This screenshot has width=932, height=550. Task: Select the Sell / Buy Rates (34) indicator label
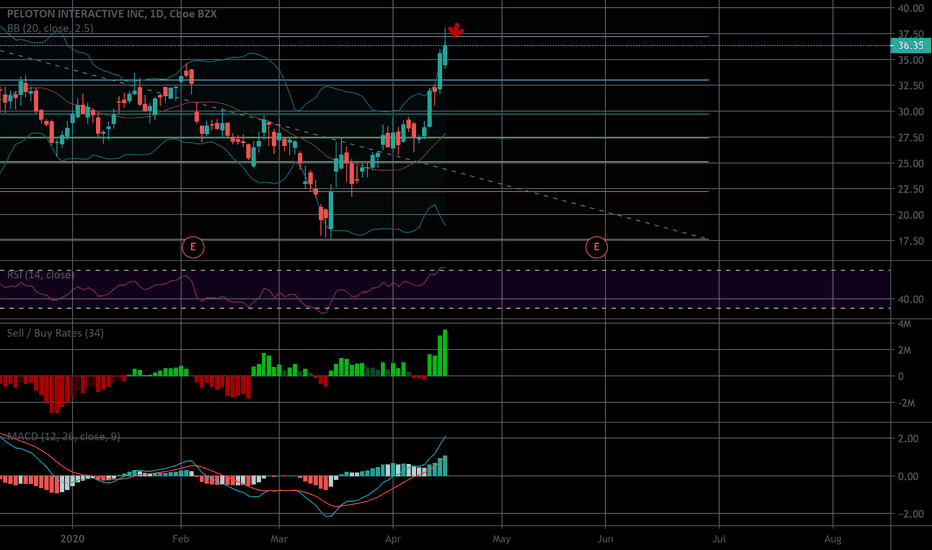[x=55, y=333]
